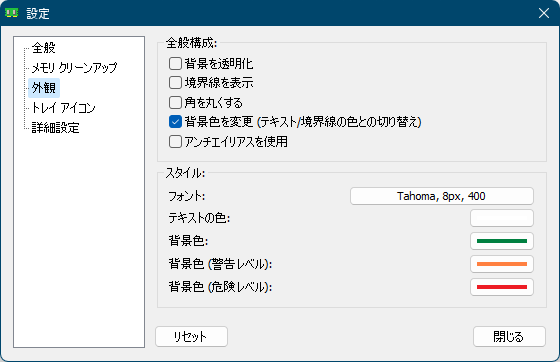Select the 外観 tree item
The image size is (560, 362).
[x=44, y=88]
